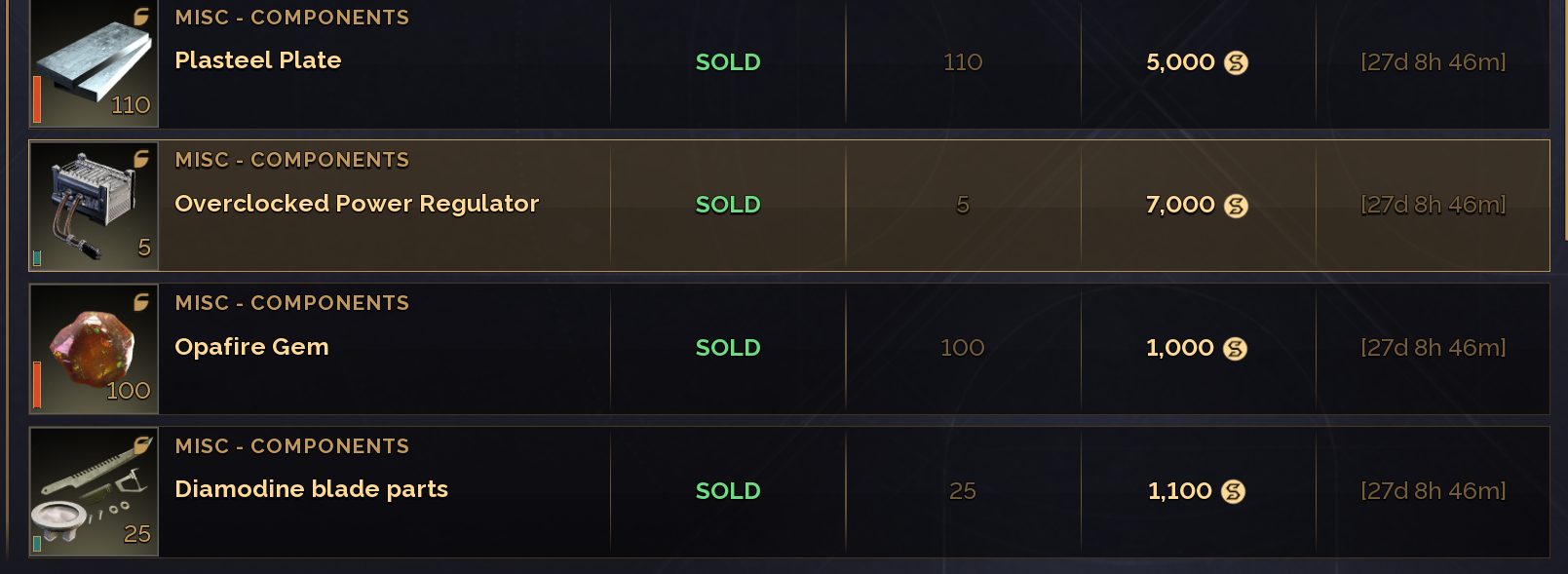Click the Diamodine blade parts thumbnail
Screen dimensions: 1568x574
point(94,492)
